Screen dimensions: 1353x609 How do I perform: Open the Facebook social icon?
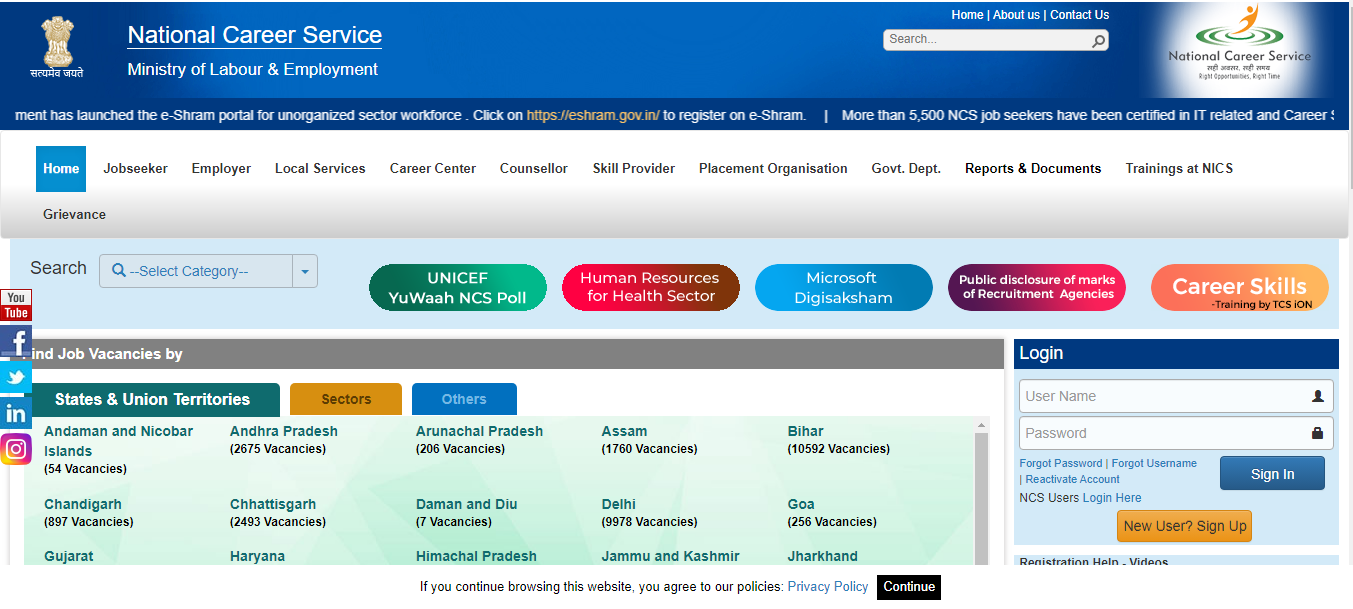16,342
